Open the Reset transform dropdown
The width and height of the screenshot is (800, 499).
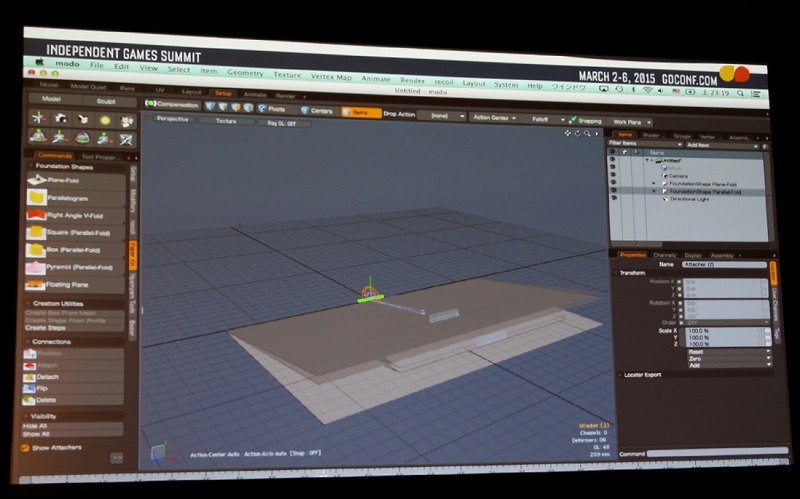(729, 352)
